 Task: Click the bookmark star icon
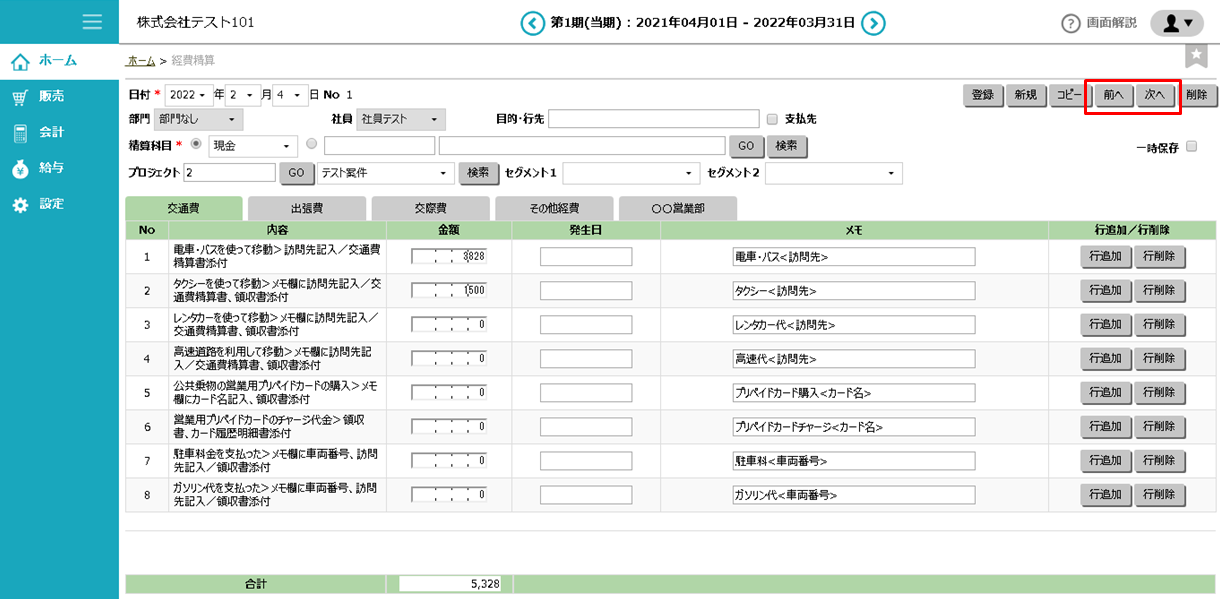[1196, 56]
